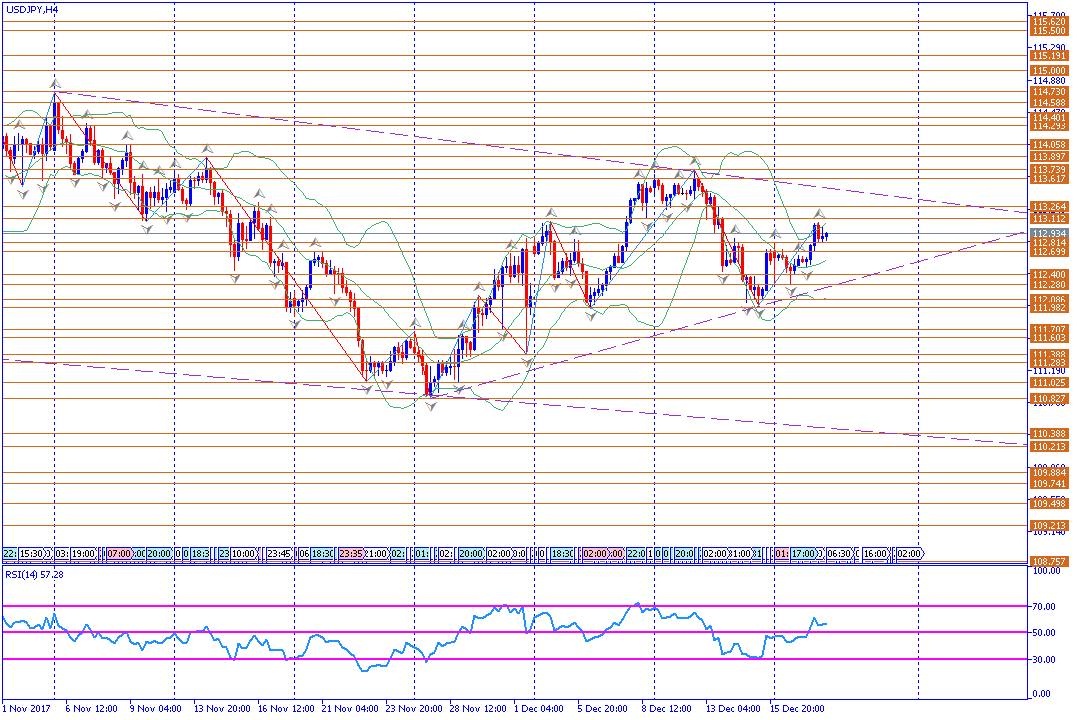The image size is (1080, 720).
Task: Click the 9 Nov 04:00 time axis label
Action: (x=155, y=708)
